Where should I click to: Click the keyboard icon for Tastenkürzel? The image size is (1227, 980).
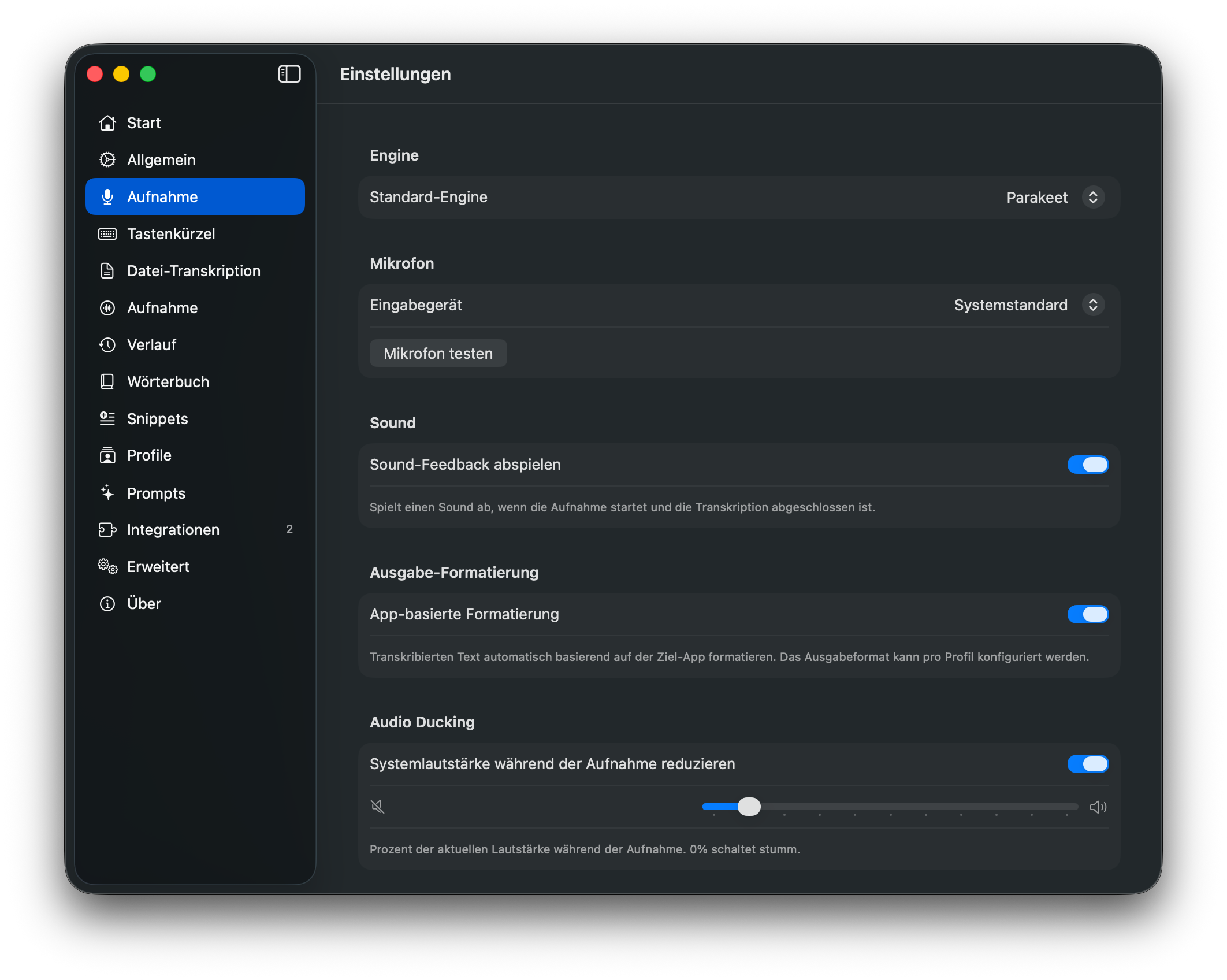click(107, 234)
